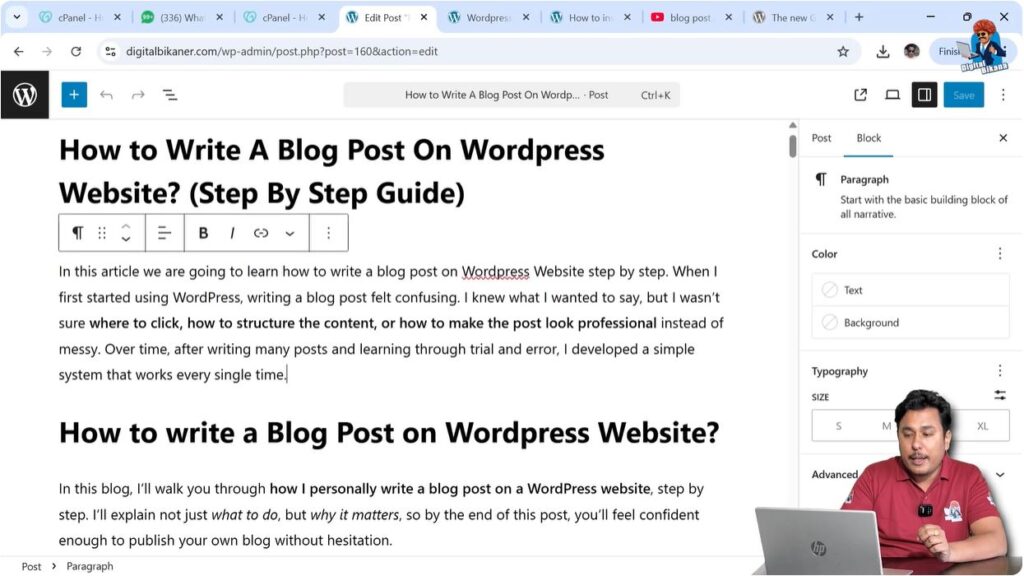Apply Italic formatting in the block toolbar
The image size is (1024, 576).
click(x=232, y=232)
